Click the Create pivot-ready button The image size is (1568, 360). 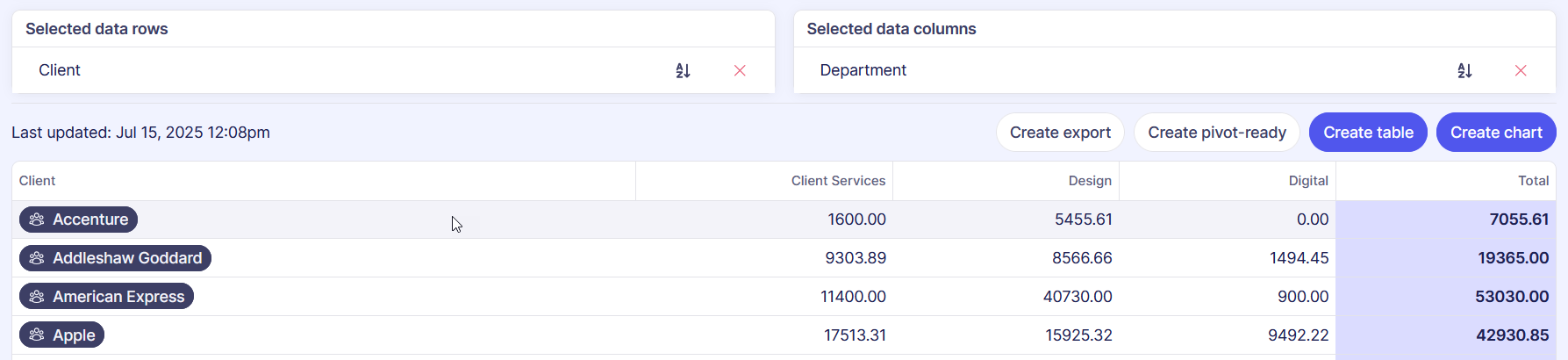[x=1216, y=133]
